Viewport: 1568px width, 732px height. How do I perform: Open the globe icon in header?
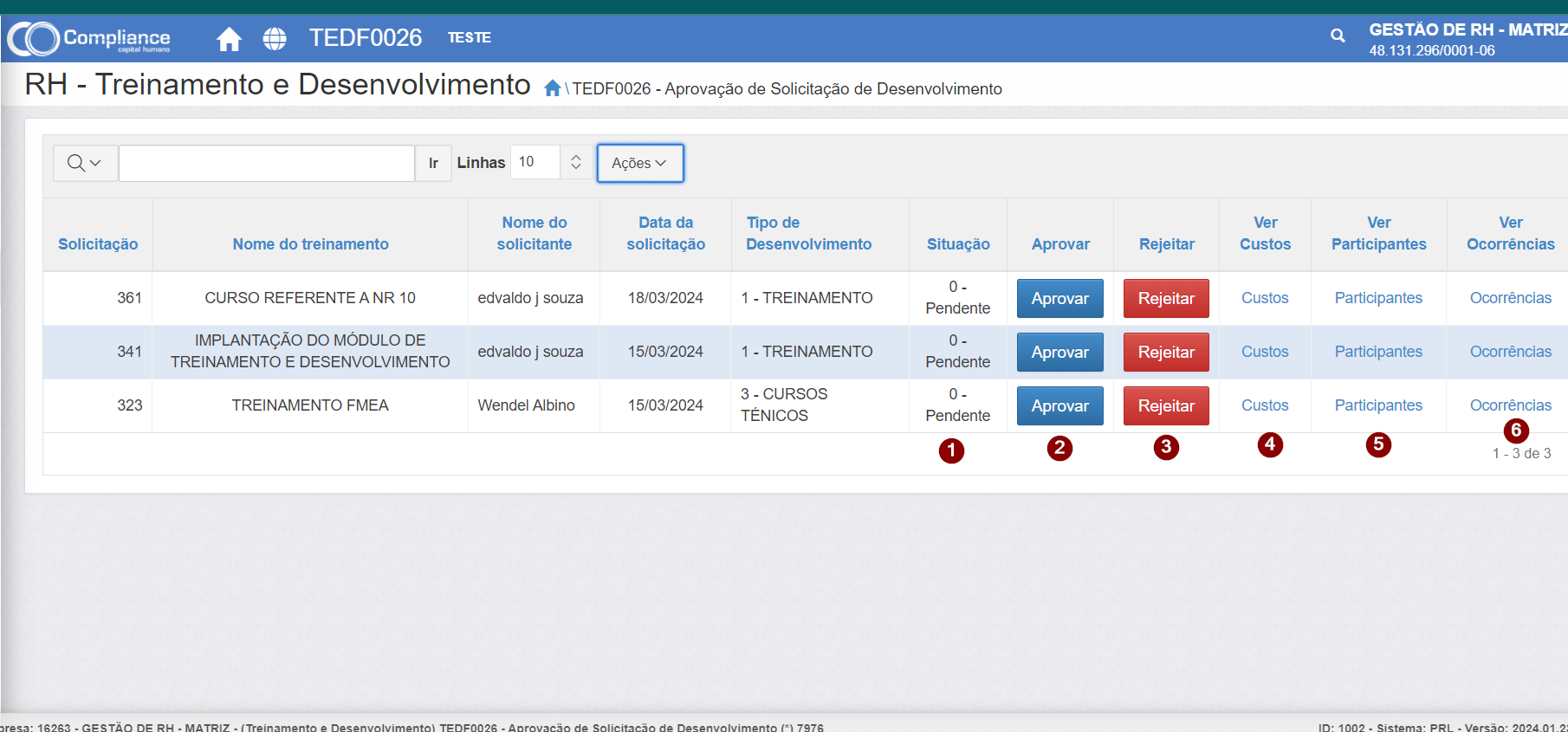tap(275, 39)
